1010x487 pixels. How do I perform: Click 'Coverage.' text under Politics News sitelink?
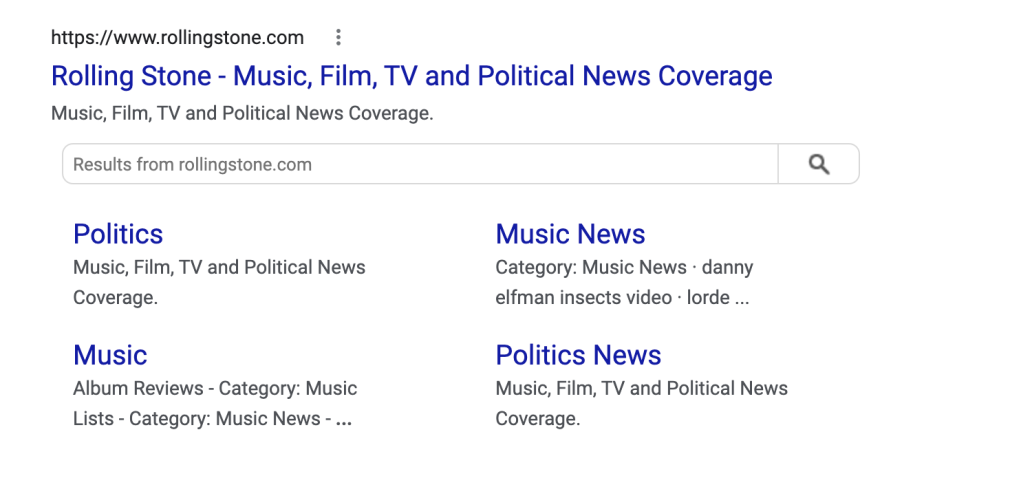pos(537,419)
